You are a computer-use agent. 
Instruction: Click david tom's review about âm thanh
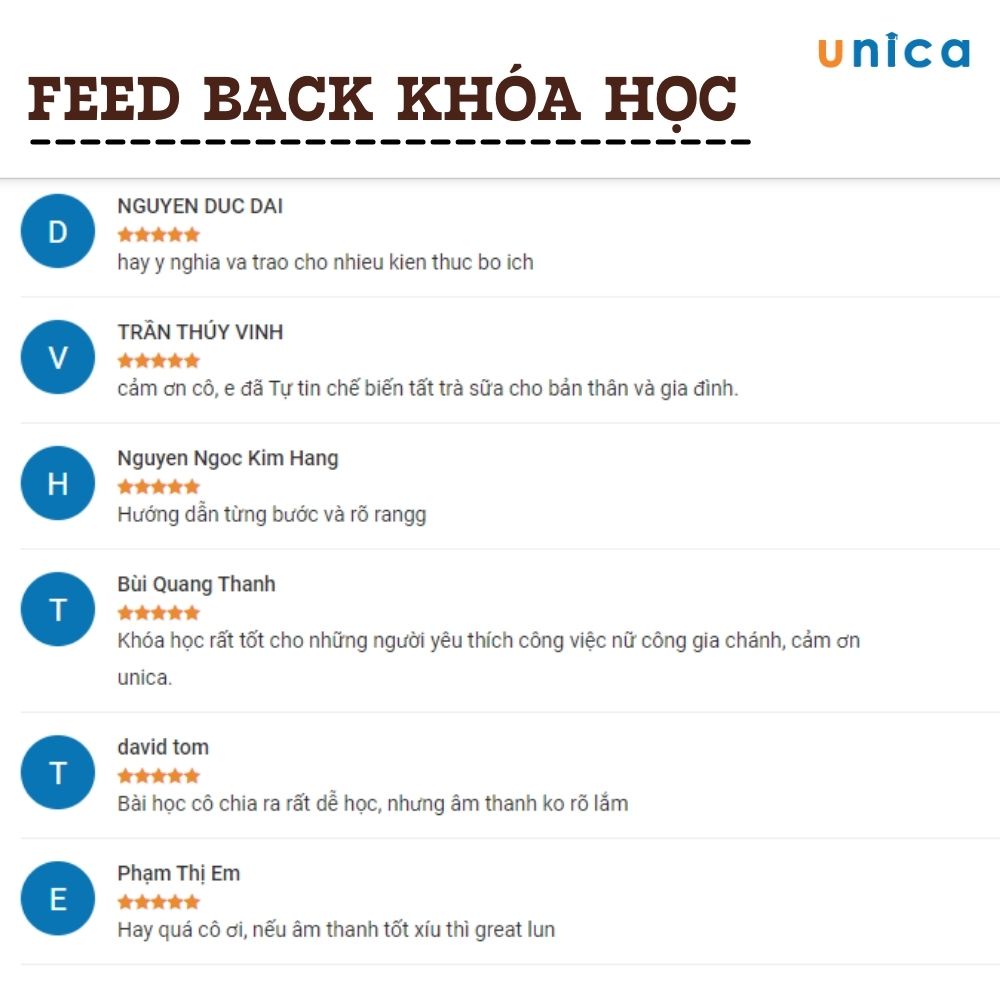tap(372, 803)
